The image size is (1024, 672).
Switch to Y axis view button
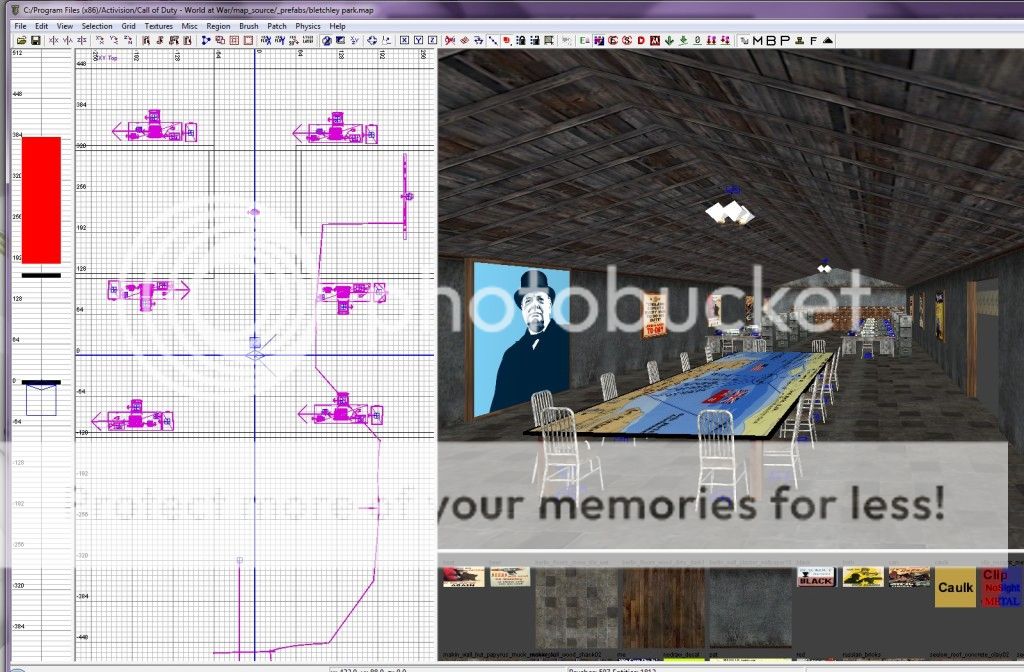tap(419, 40)
